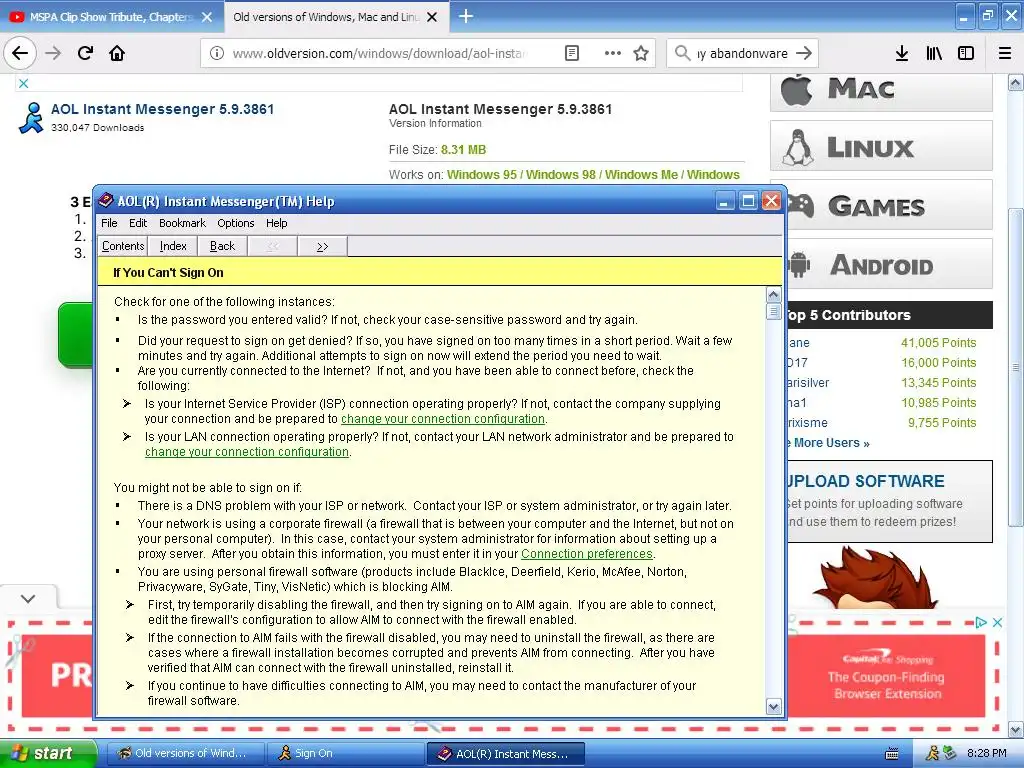Toggle reader view in address bar

coord(571,53)
